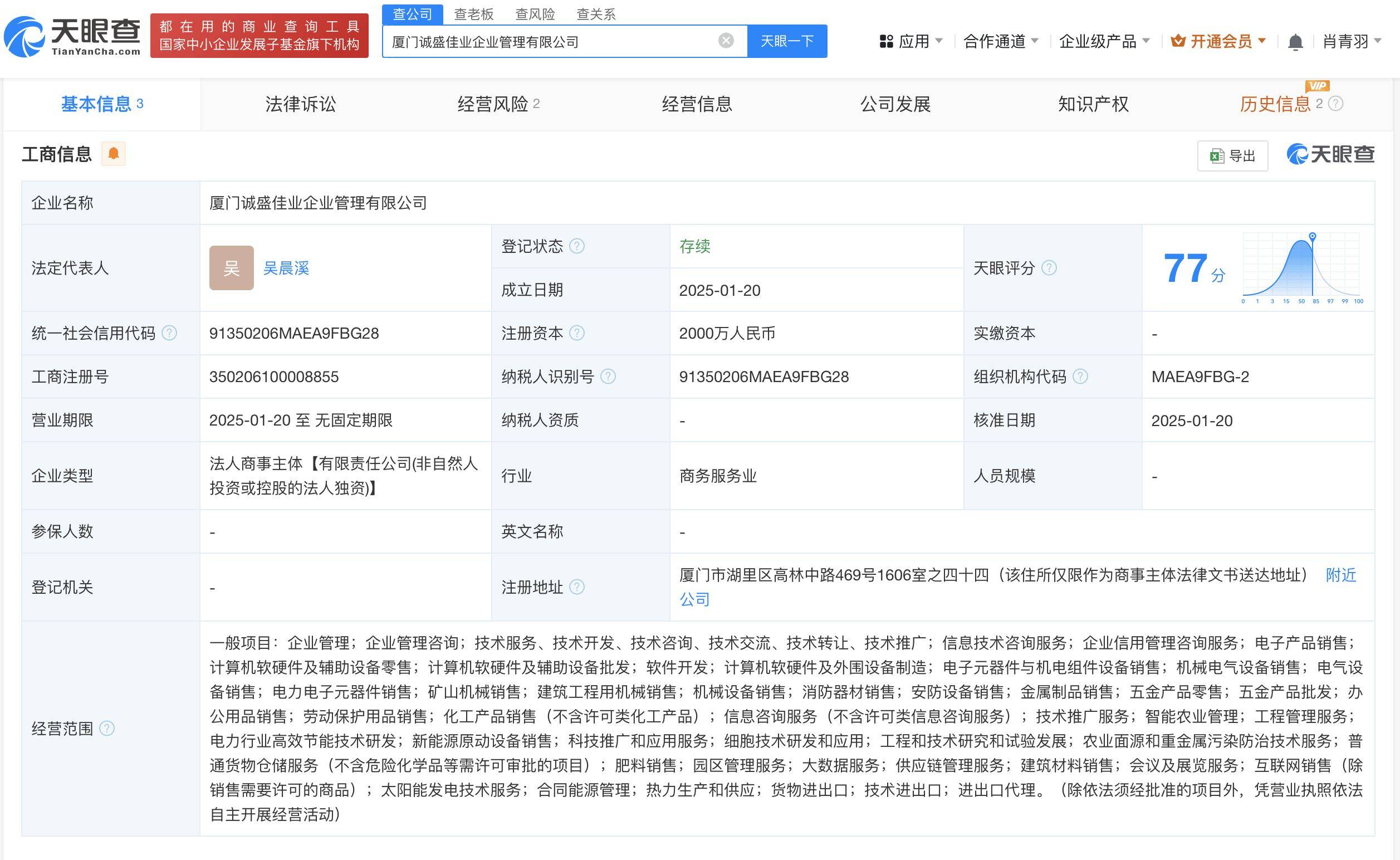Click the taxpayer ID value under 纳税人识别号
This screenshot has width=1400, height=860.
pos(763,377)
